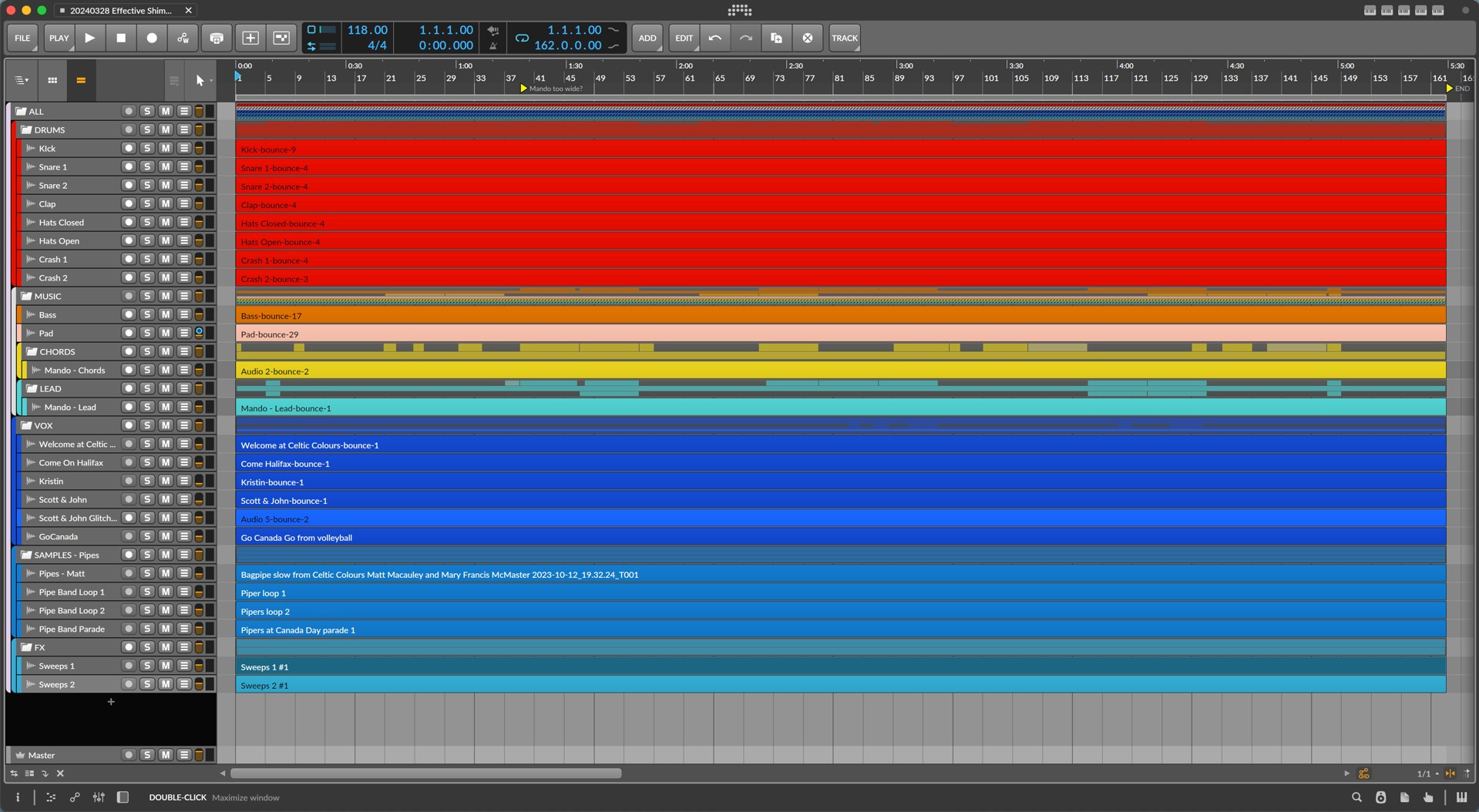Arm global record with the circle button
The image size is (1479, 812).
click(x=152, y=38)
